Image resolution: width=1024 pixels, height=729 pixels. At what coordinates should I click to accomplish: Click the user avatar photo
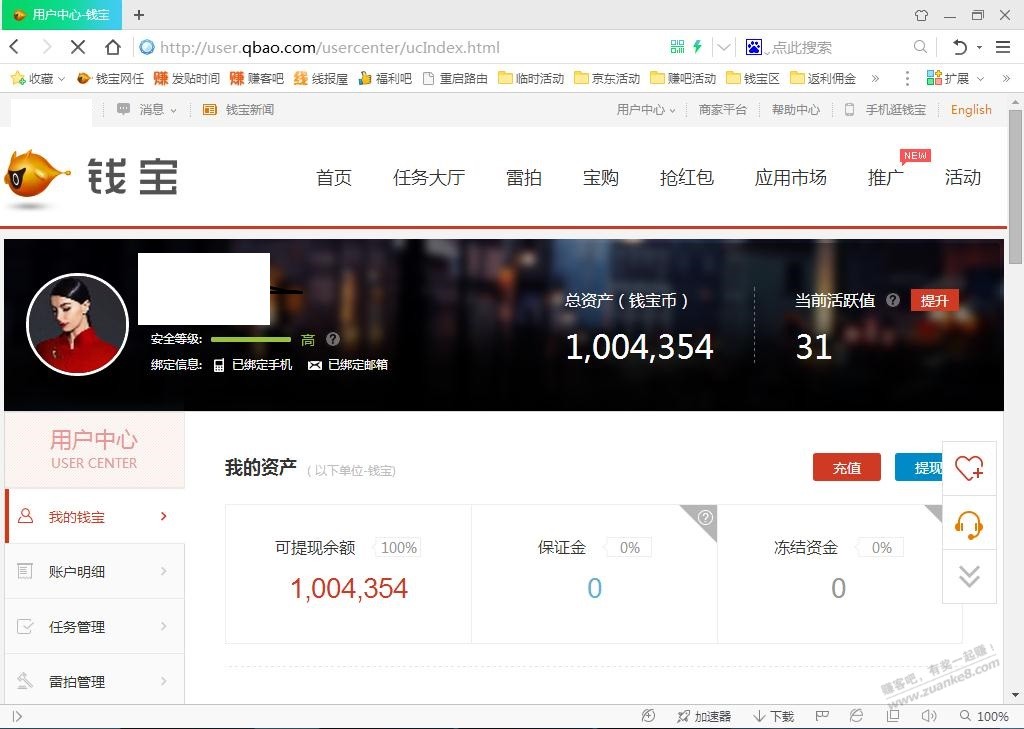pos(77,324)
